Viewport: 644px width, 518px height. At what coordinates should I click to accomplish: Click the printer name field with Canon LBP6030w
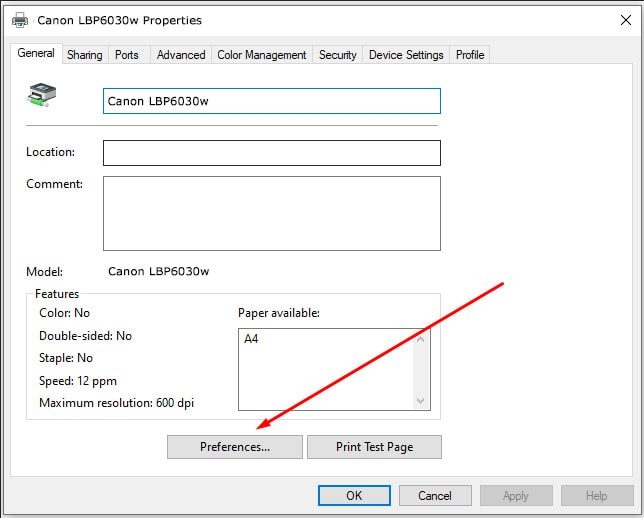click(272, 101)
